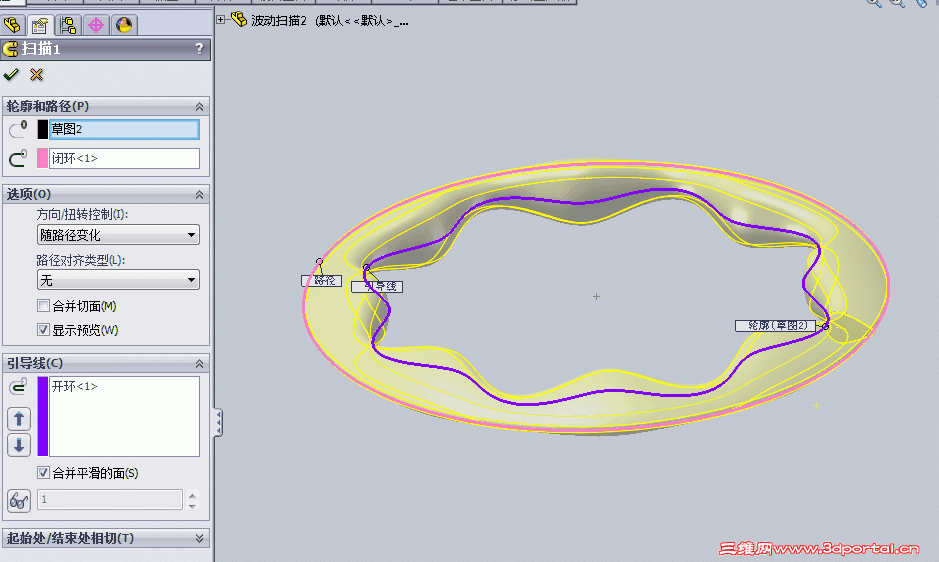Image resolution: width=939 pixels, height=562 pixels.
Task: Click the 波动扫描2 part icon
Action: [x=239, y=20]
